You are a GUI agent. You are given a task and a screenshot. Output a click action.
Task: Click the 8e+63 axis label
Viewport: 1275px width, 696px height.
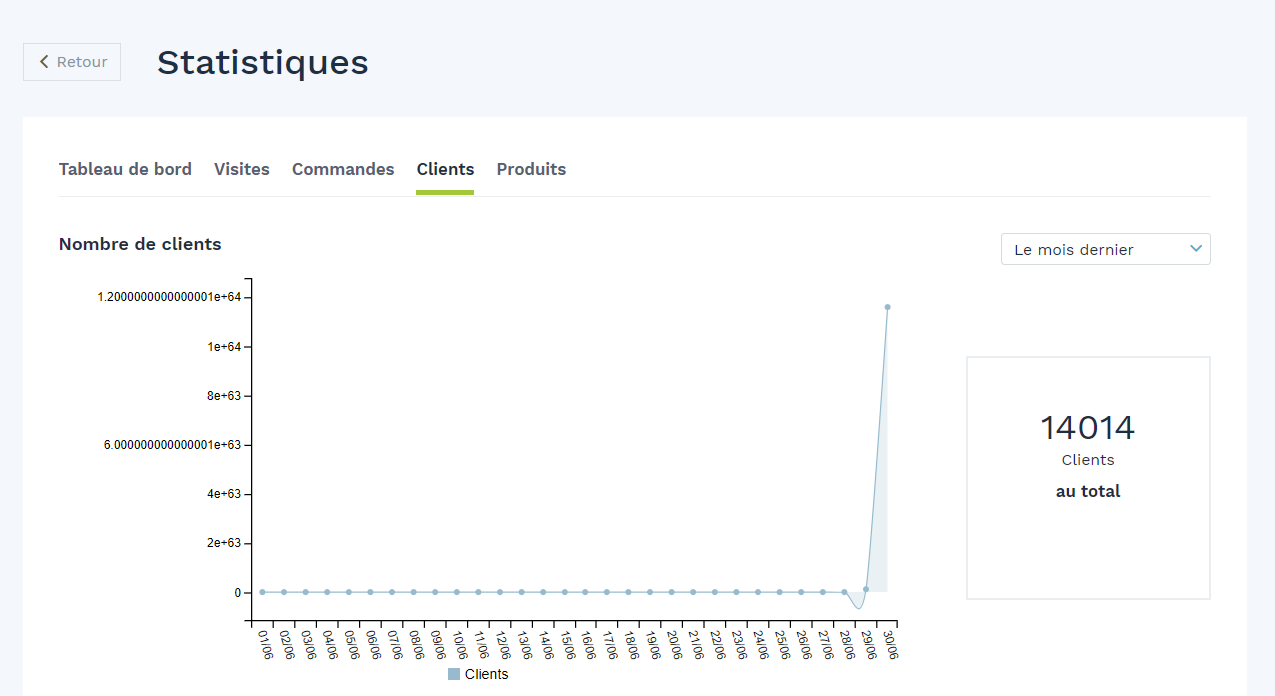pos(224,395)
